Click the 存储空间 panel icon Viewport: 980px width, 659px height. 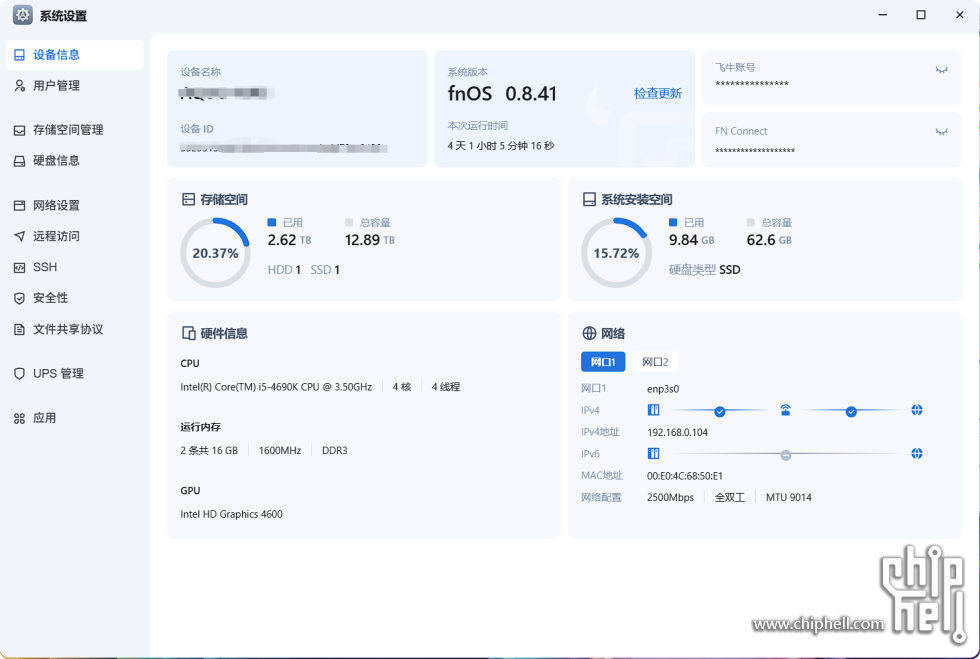click(188, 199)
